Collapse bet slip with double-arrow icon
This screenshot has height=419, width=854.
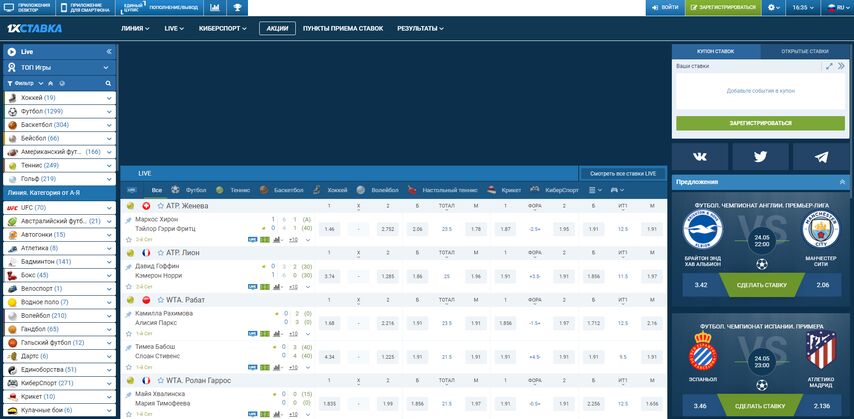841,66
